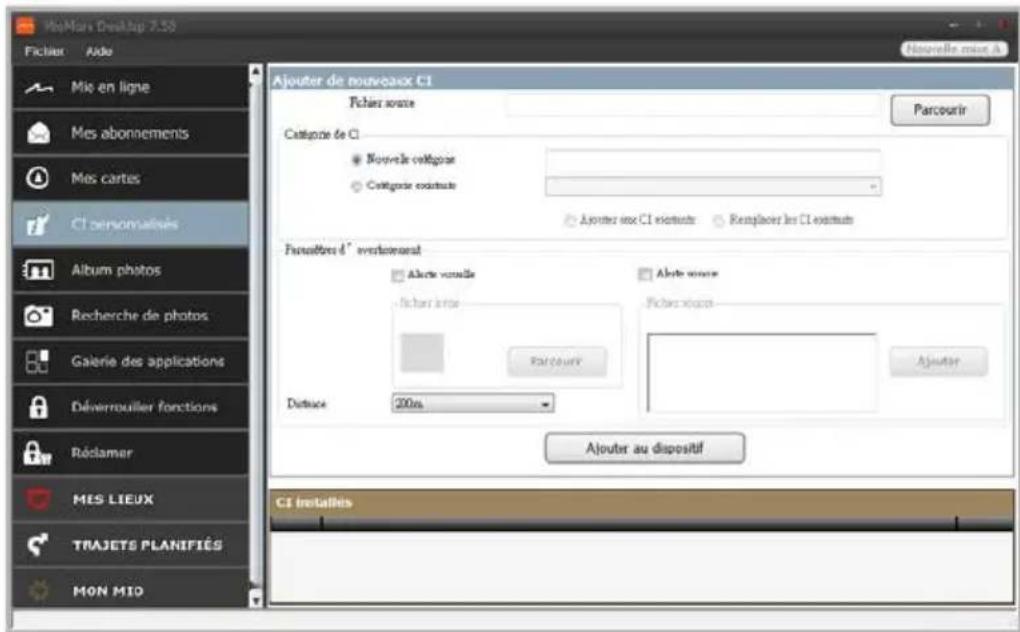This screenshot has height=632, width=1020.
Task: Click the CI installés panel header
Action: 641,503
